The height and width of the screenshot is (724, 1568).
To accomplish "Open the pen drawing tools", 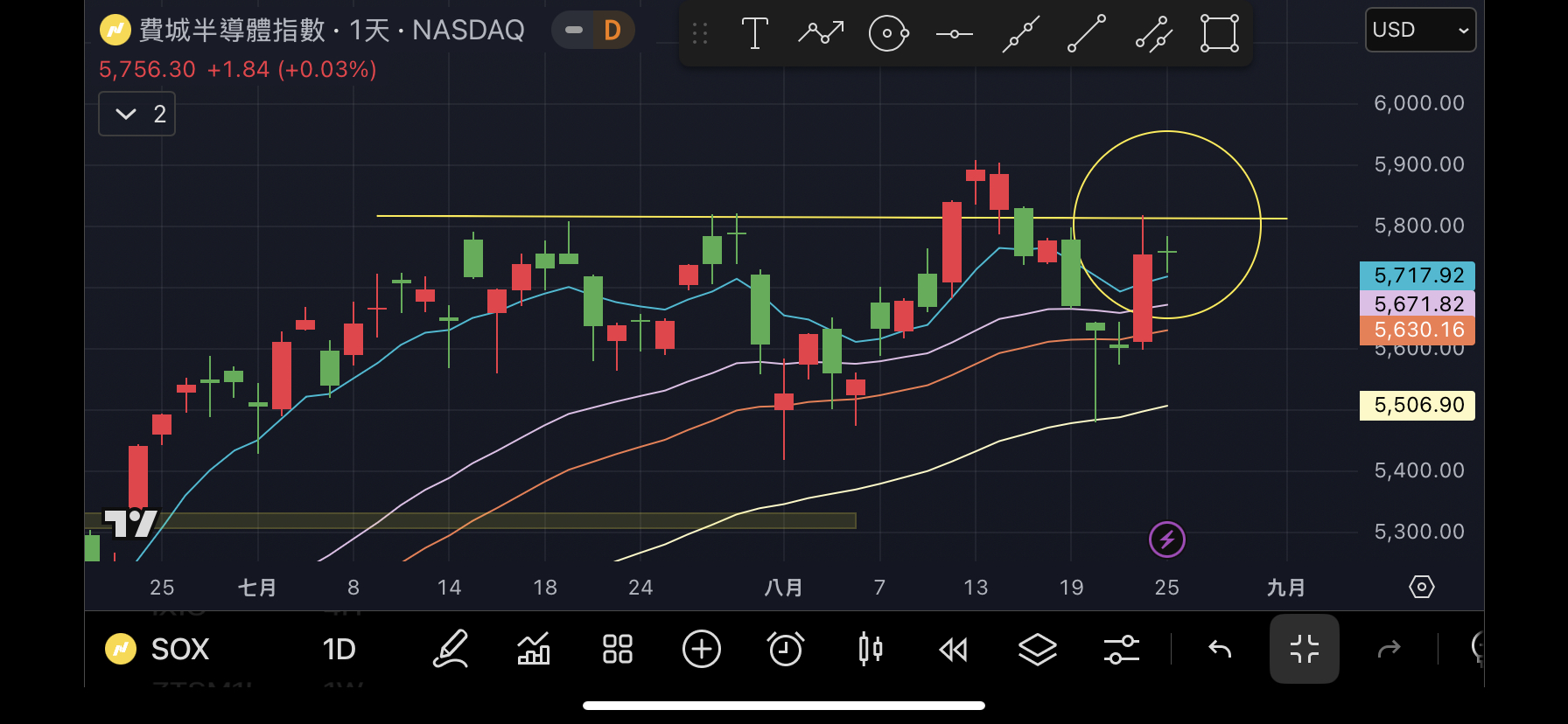I will (x=451, y=649).
